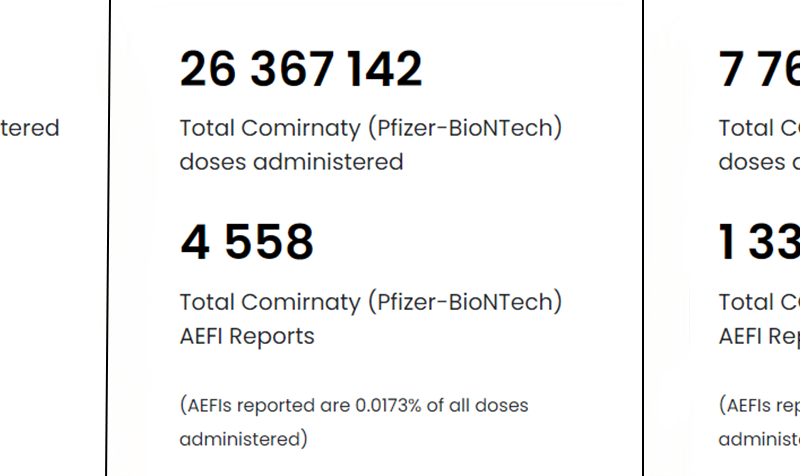Select "doses administered" text under 26 367 142
The height and width of the screenshot is (476, 800).
(291, 162)
